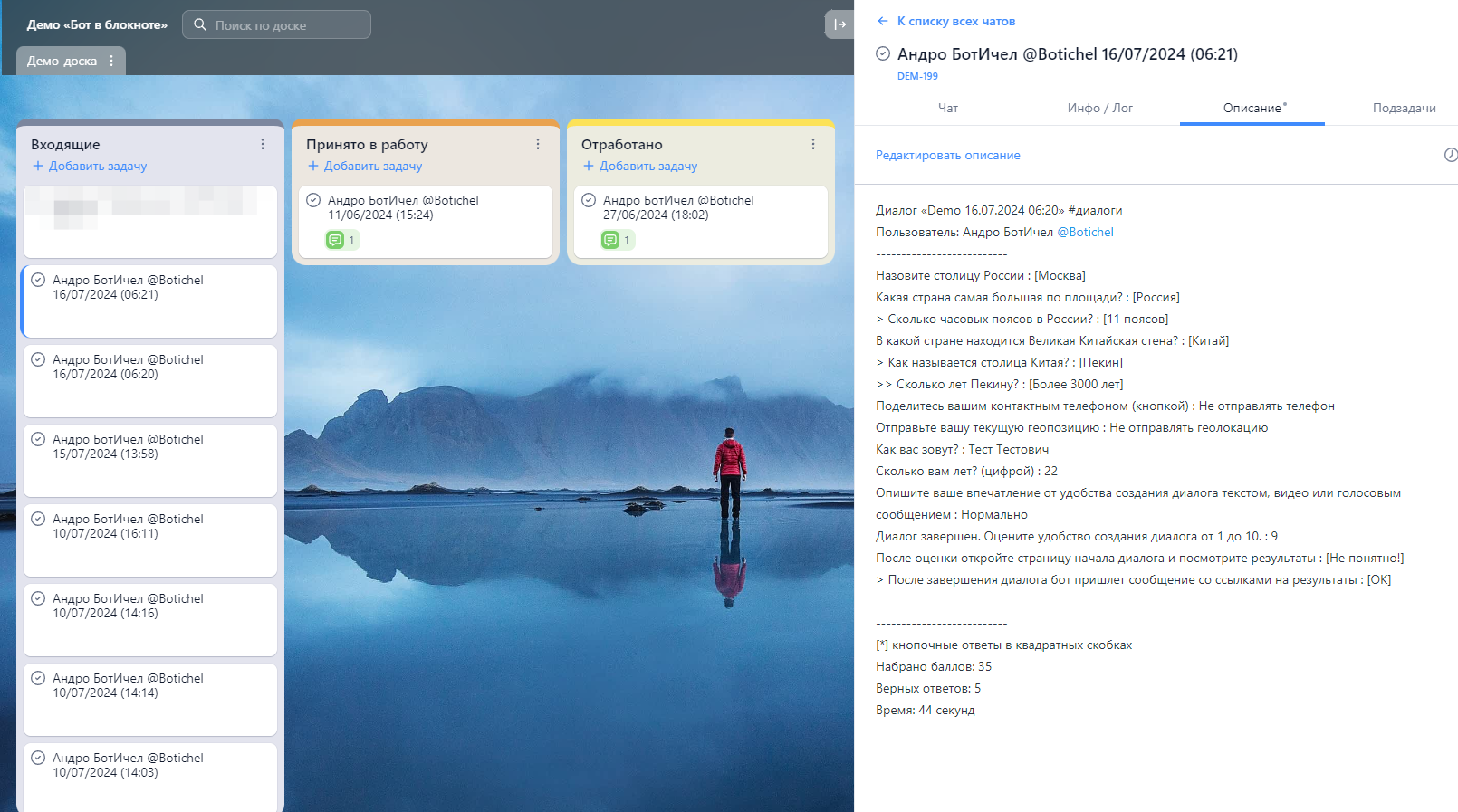1458x812 pixels.
Task: Click plus icon in Отработано column
Action: (589, 166)
